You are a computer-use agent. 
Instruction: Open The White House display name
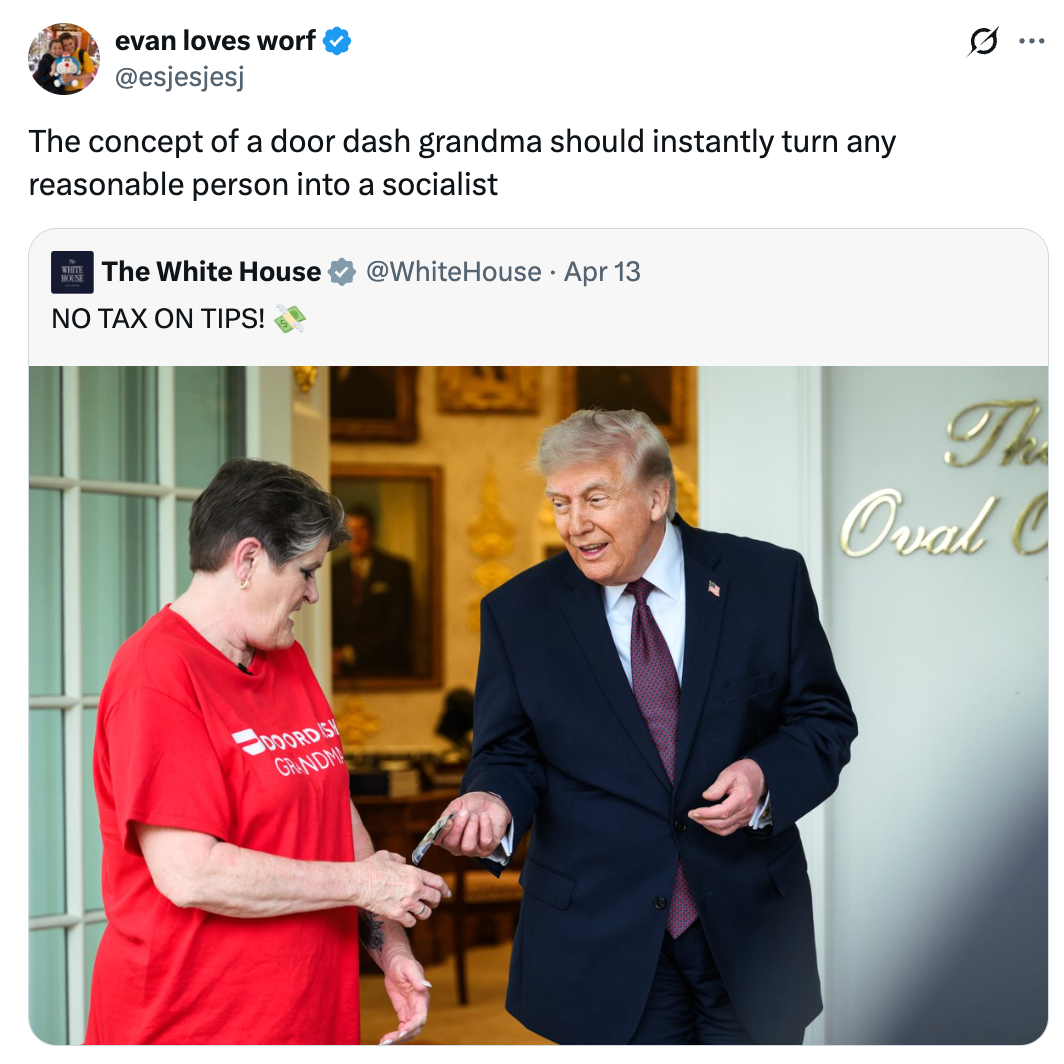211,271
